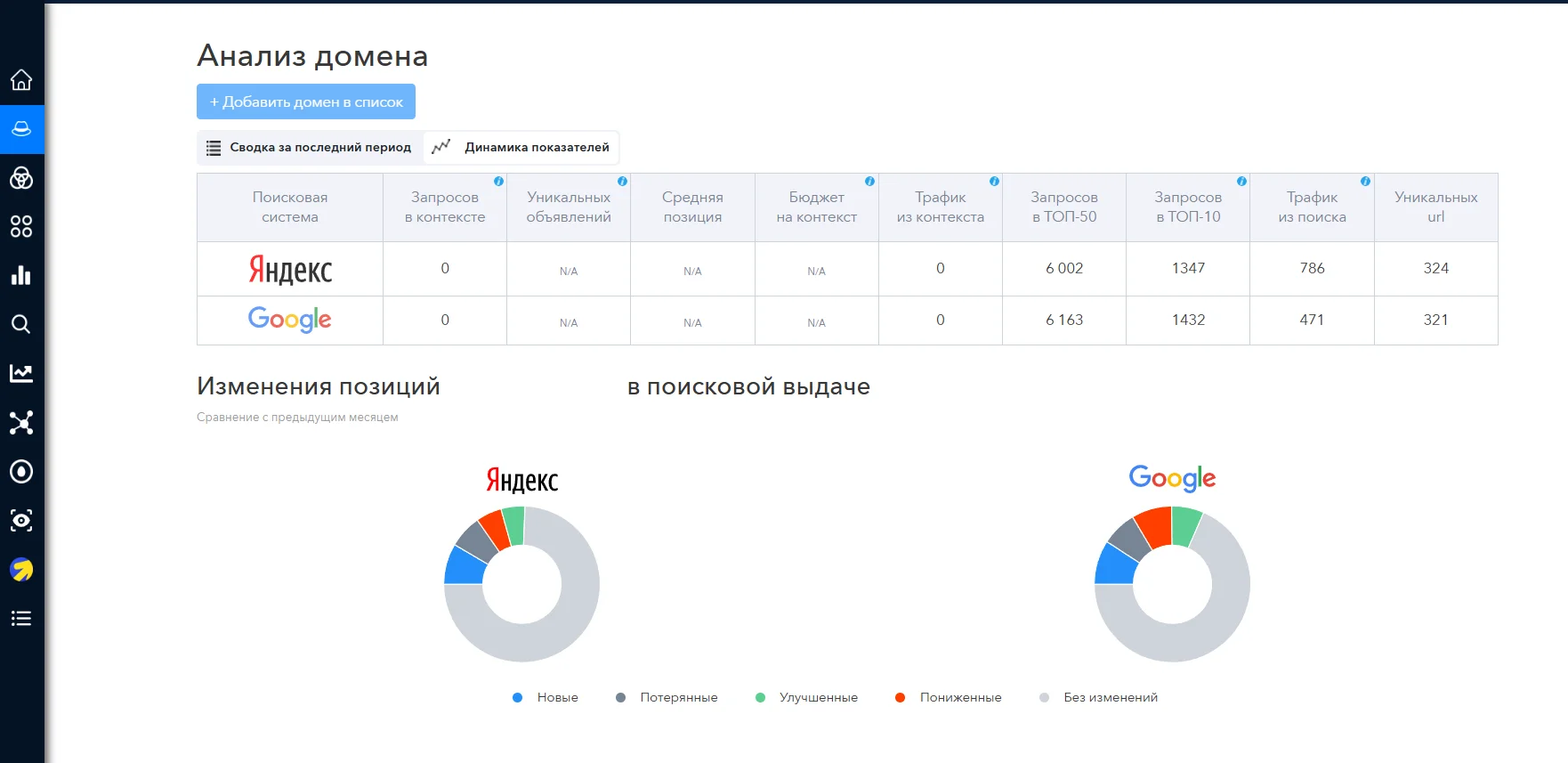1568x763 pixels.
Task: Toggle Потерянные series in chart legend
Action: (x=667, y=698)
